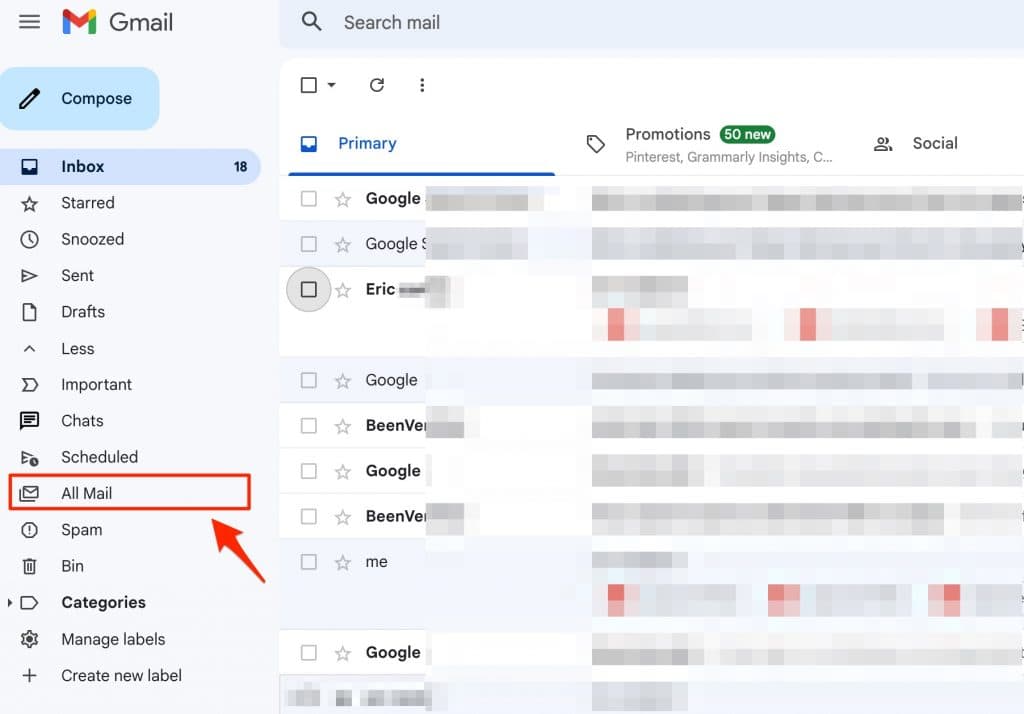Click the Scheduled send icon
The image size is (1024, 714).
[29, 458]
